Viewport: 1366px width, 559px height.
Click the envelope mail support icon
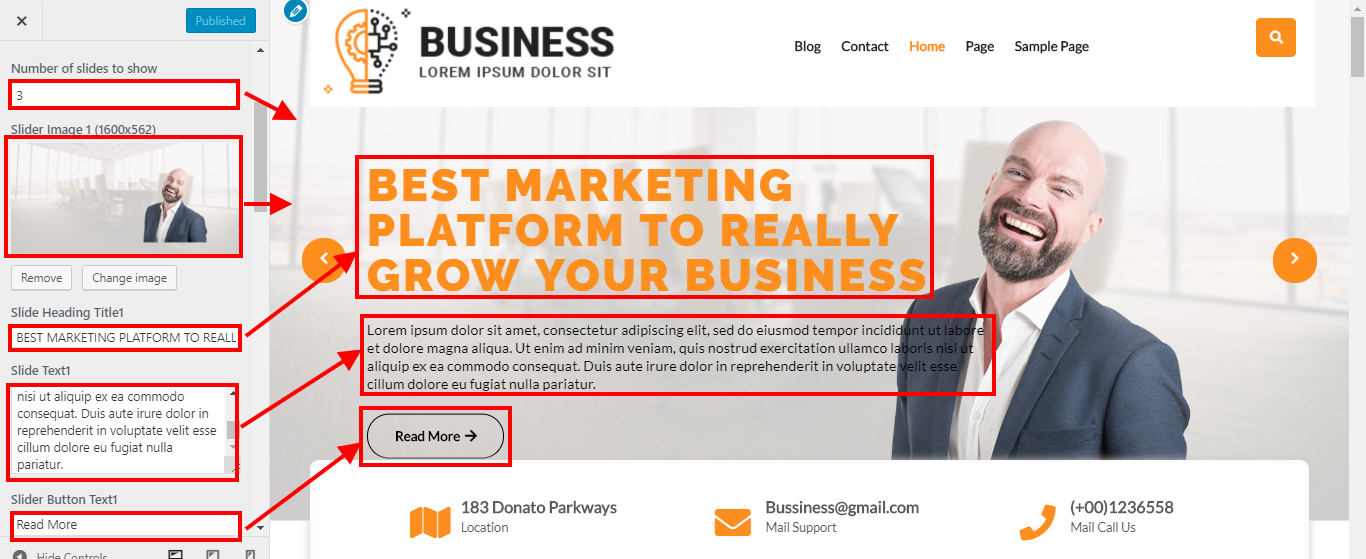[732, 522]
